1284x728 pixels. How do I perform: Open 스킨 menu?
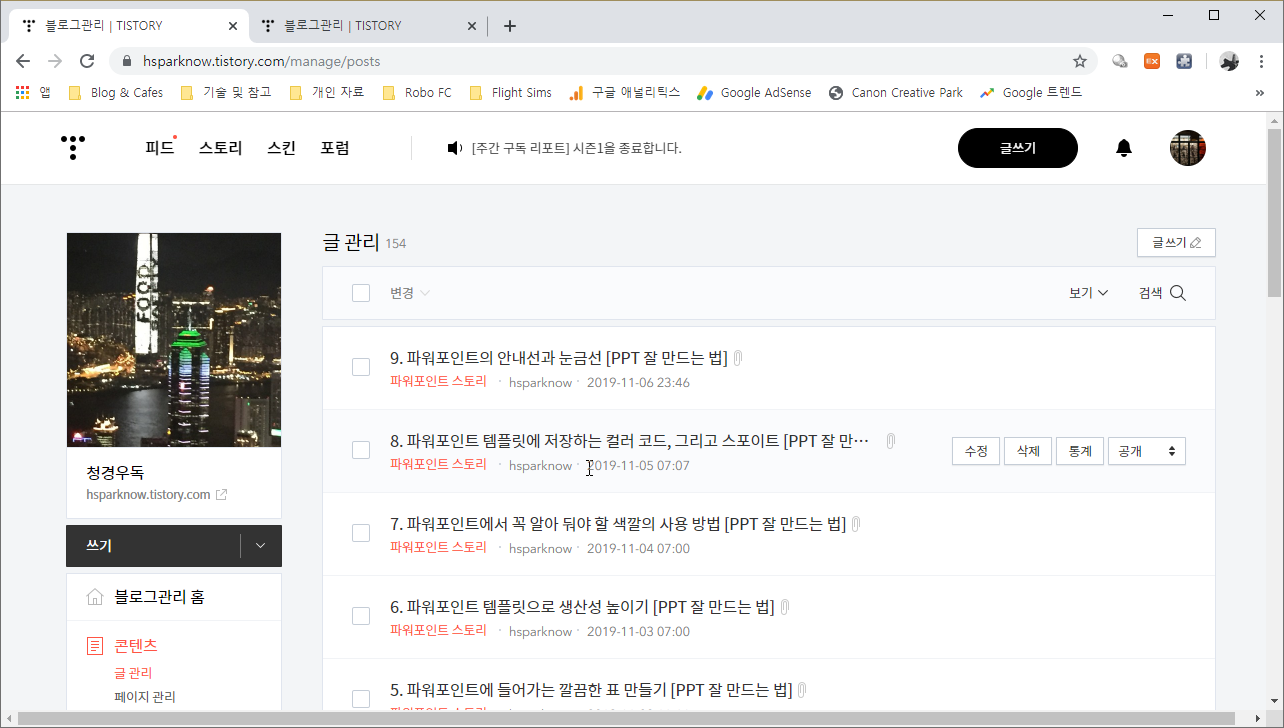tap(281, 148)
